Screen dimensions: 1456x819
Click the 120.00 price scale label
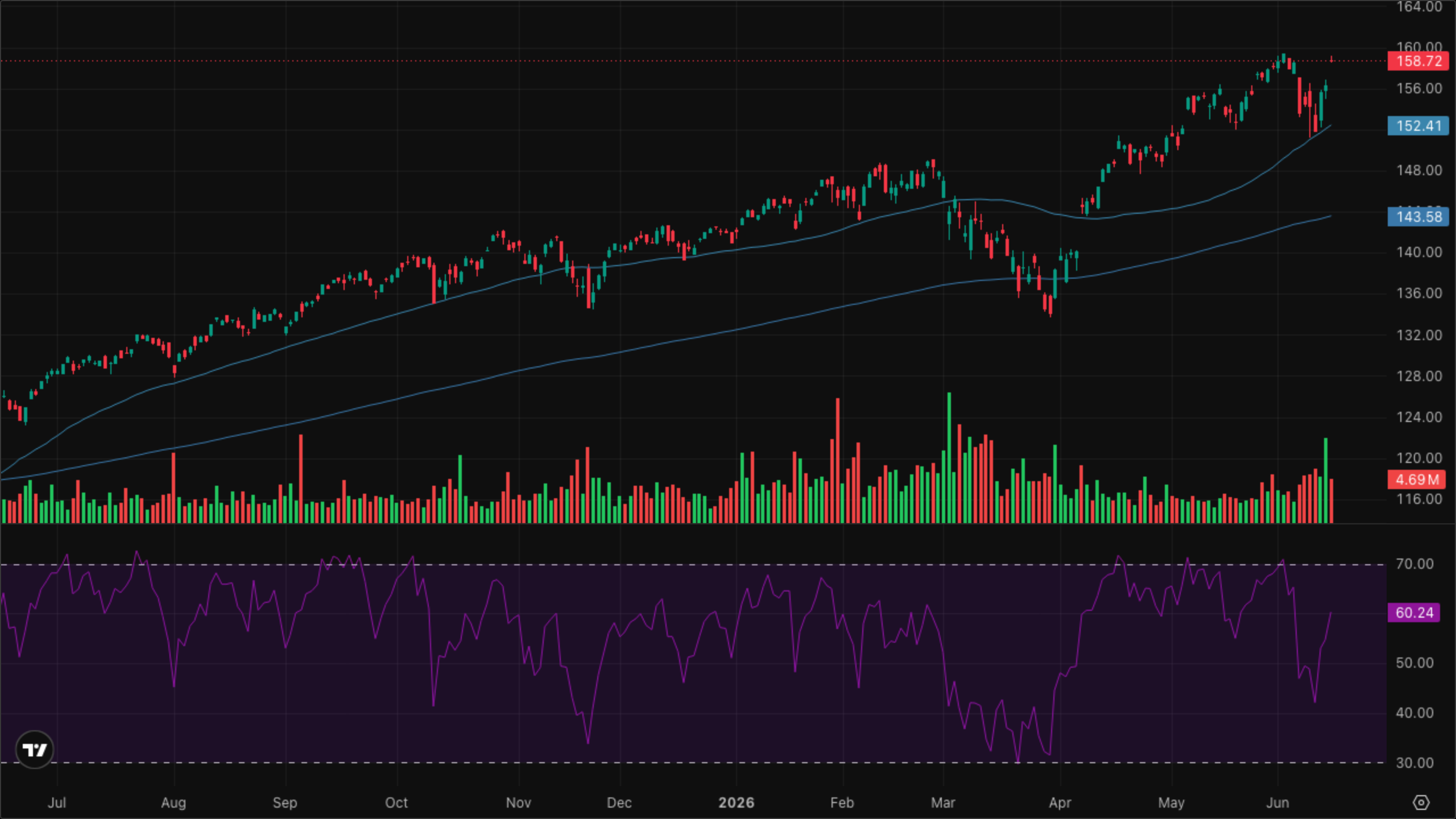(1419, 458)
